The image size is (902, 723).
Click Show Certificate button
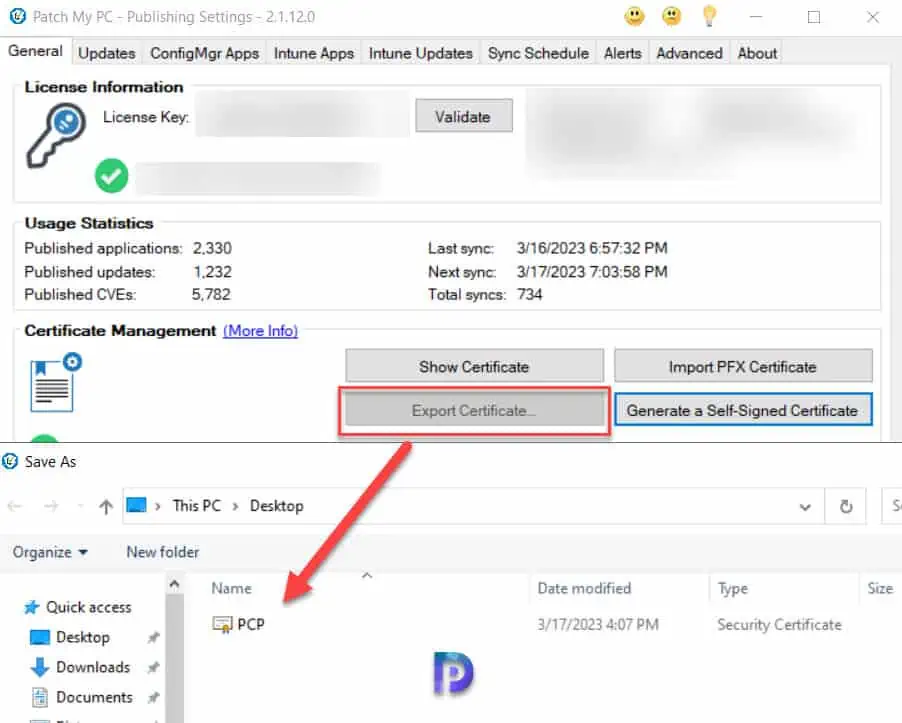tap(475, 366)
